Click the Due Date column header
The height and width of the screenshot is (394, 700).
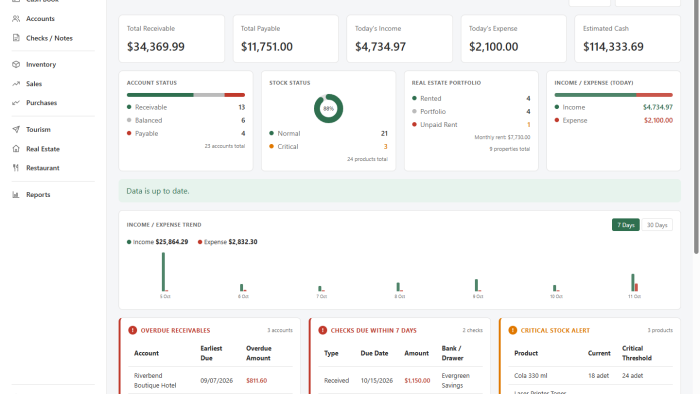tap(374, 353)
